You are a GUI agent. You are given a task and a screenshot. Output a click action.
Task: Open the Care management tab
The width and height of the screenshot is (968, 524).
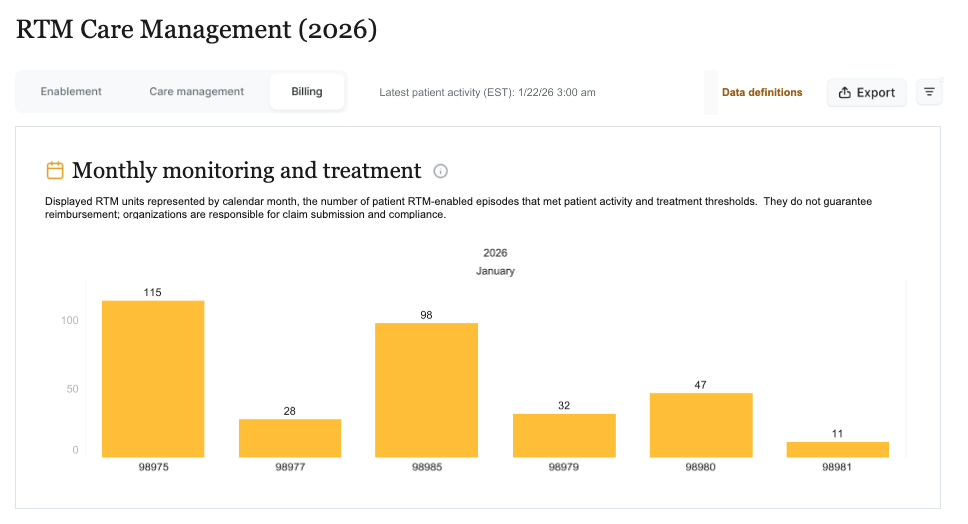(x=196, y=91)
